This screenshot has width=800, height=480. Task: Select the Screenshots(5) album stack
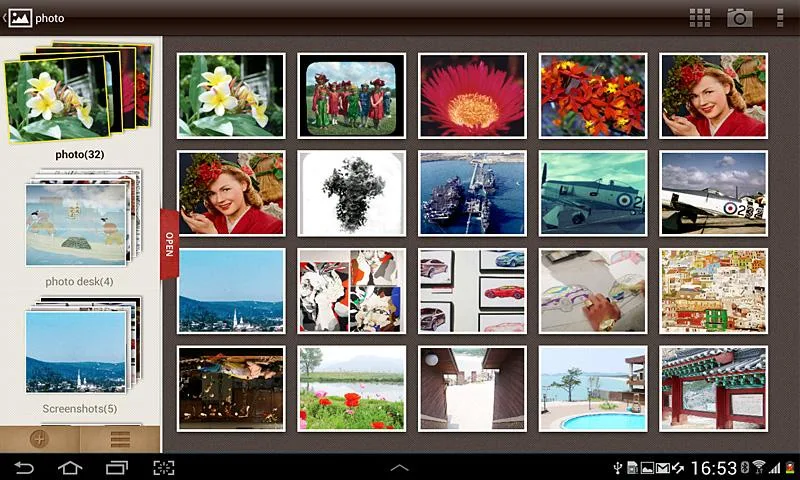83,345
